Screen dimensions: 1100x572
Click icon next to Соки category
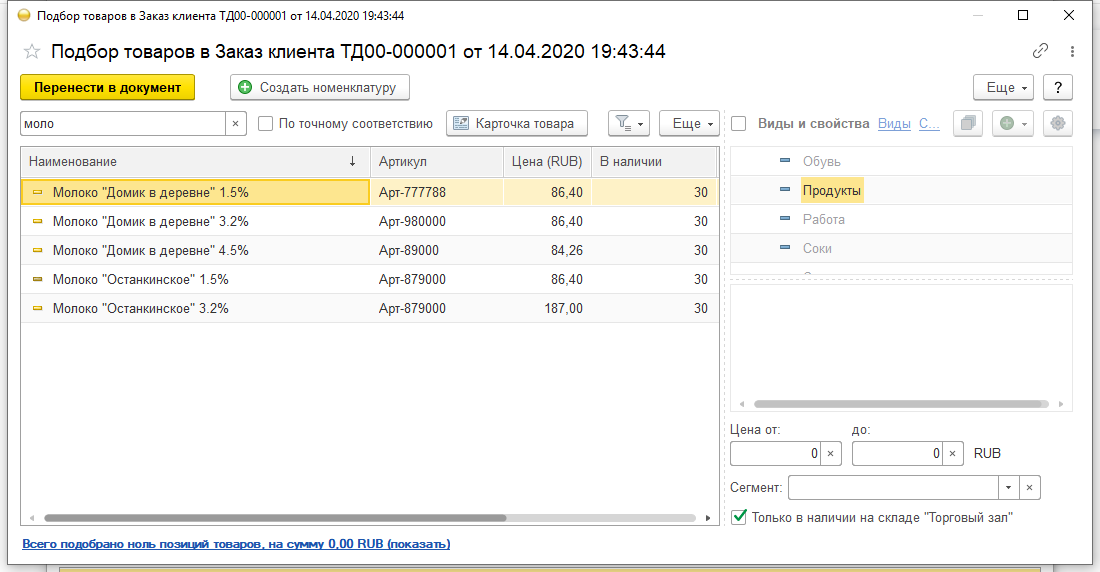tap(785, 248)
